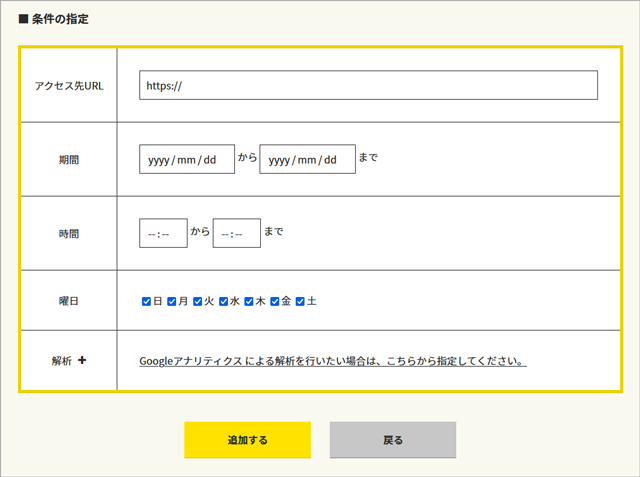Click the gray 戻る button

click(393, 440)
